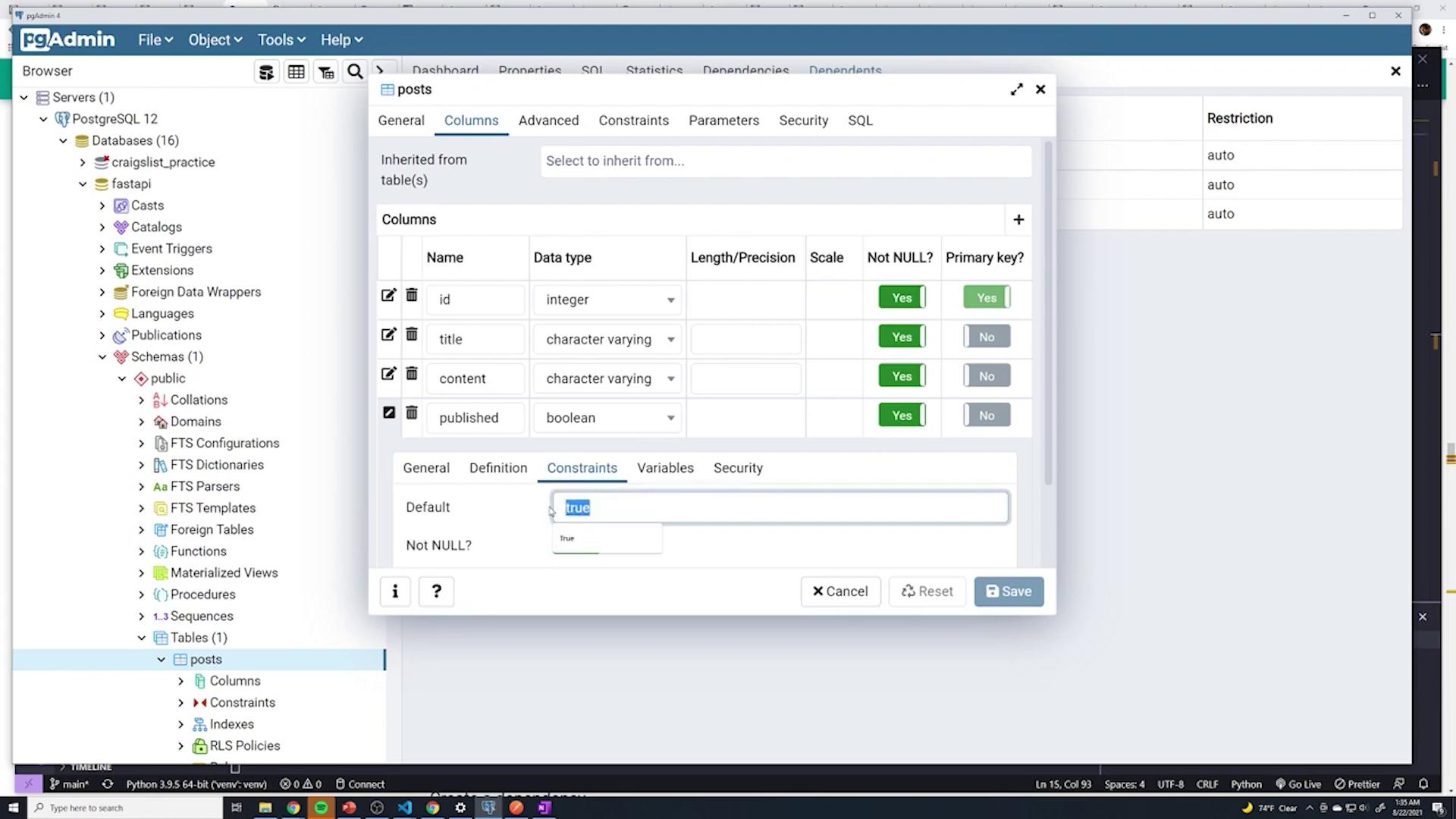Switch to the Advanced tab in posts dialog

click(548, 121)
